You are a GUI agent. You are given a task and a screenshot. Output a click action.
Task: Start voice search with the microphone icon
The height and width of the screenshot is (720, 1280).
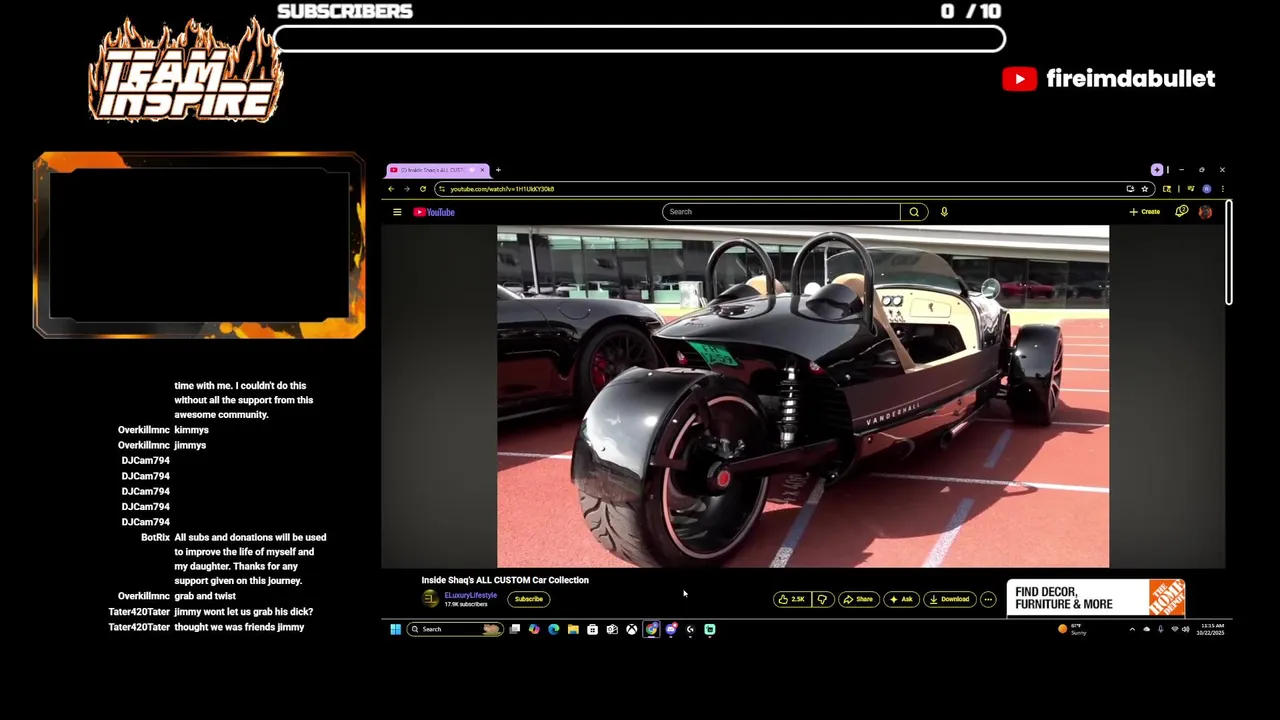944,212
